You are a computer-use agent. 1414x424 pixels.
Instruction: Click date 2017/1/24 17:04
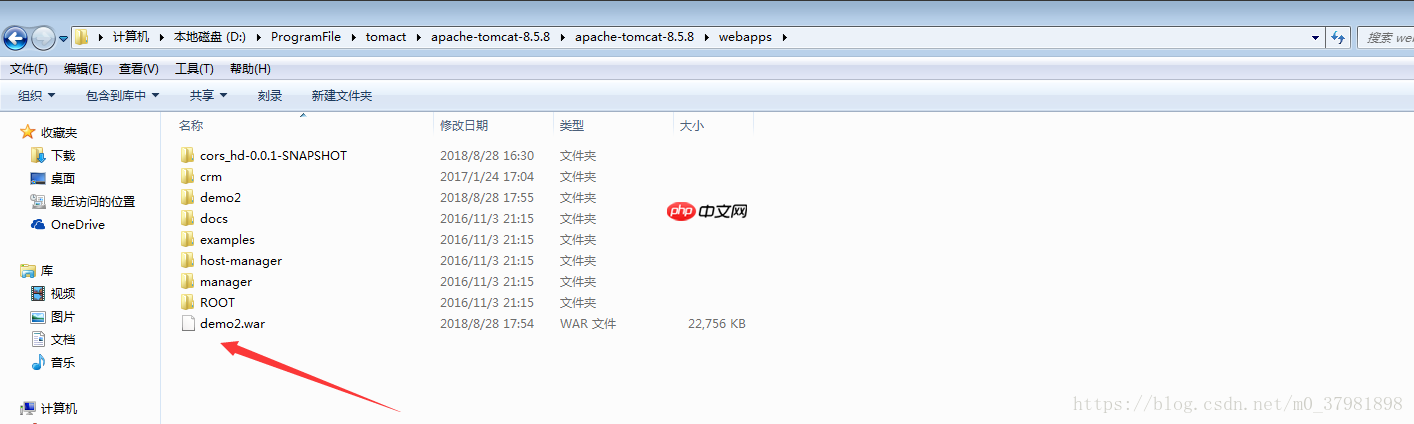coord(487,176)
